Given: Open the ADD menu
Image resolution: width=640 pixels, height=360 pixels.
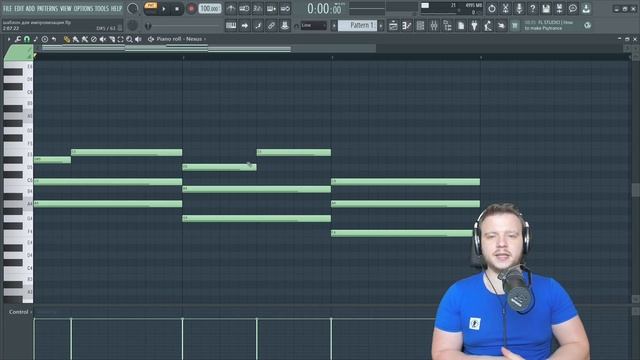Looking at the screenshot, I should (31, 8).
